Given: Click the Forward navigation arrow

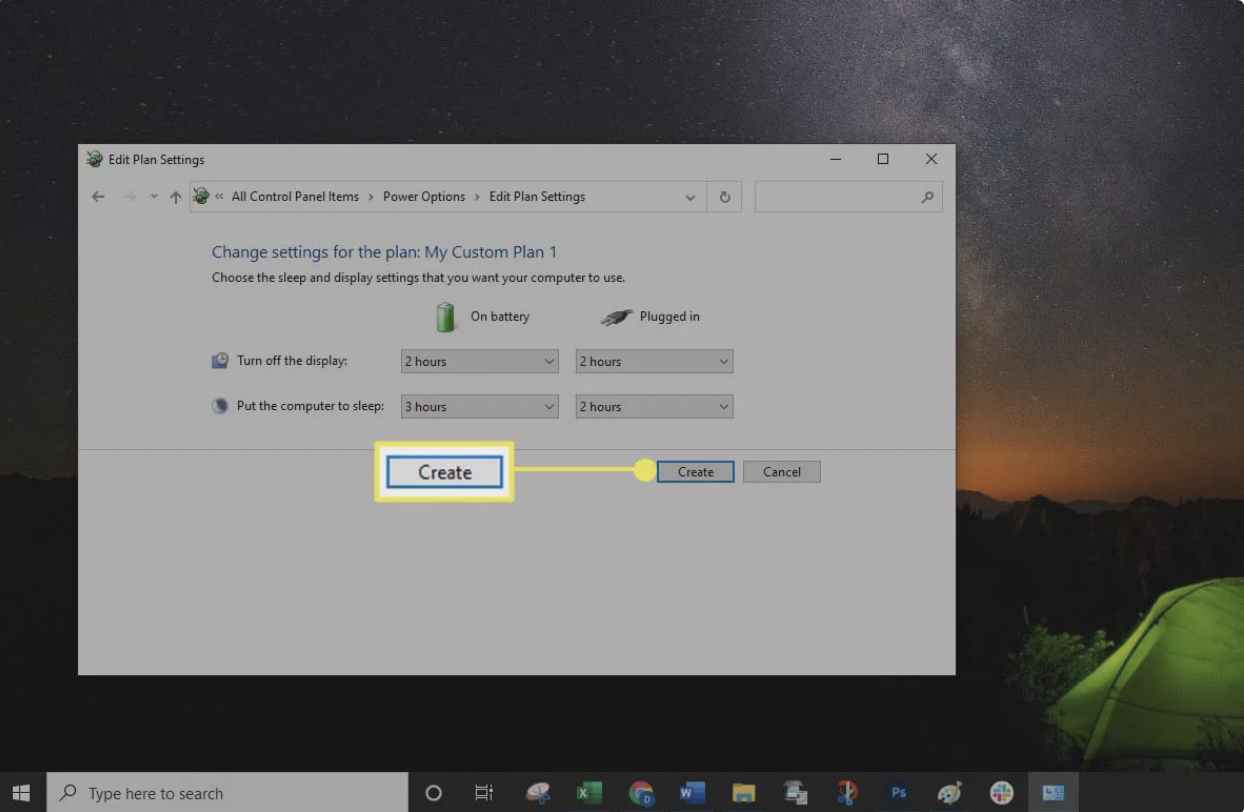Looking at the screenshot, I should pyautogui.click(x=130, y=197).
